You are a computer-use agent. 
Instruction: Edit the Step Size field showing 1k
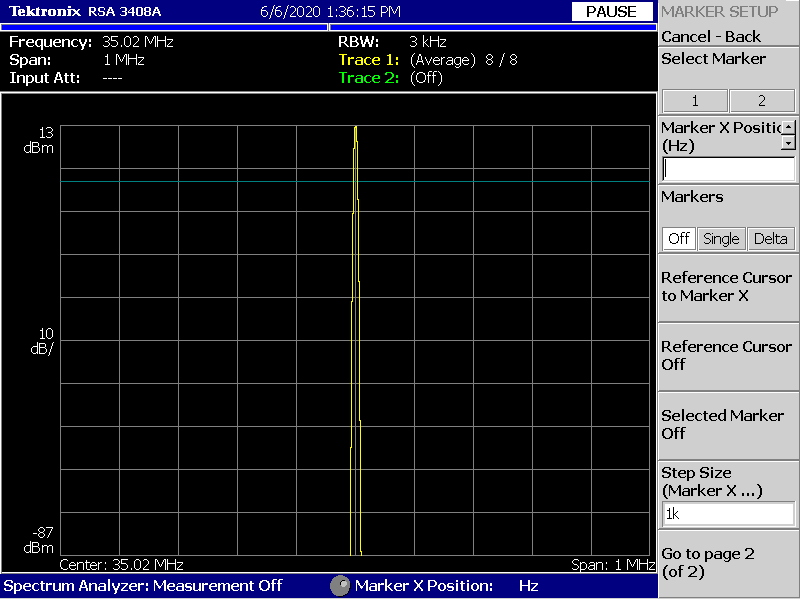coord(728,514)
